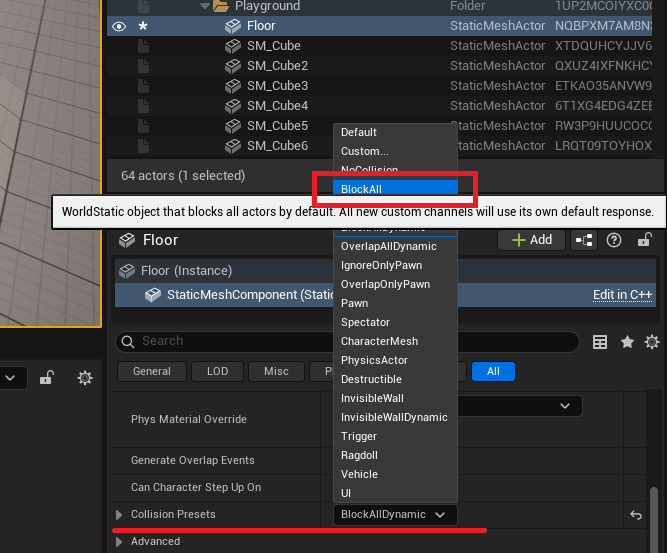Toggle the Details panel lock icon
This screenshot has width=667, height=553.
click(x=644, y=240)
